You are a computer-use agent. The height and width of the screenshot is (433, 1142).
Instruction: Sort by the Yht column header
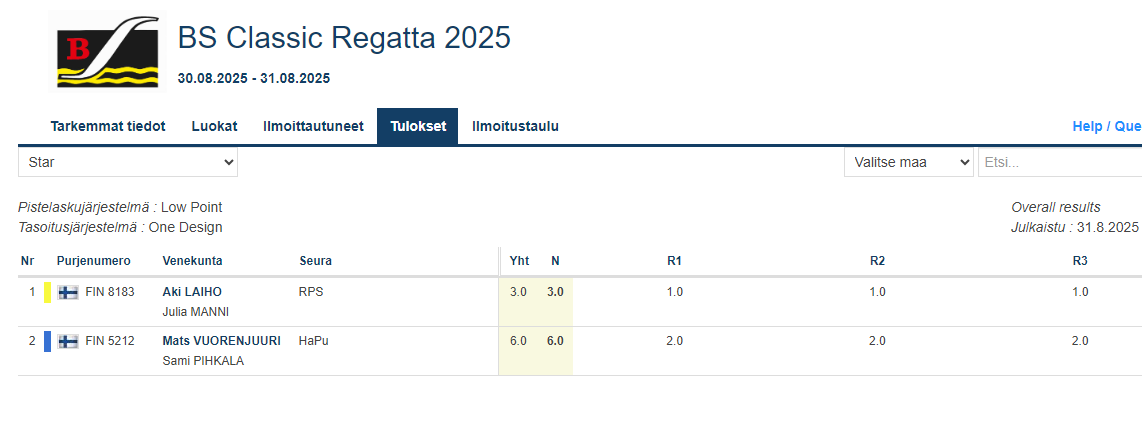(519, 261)
